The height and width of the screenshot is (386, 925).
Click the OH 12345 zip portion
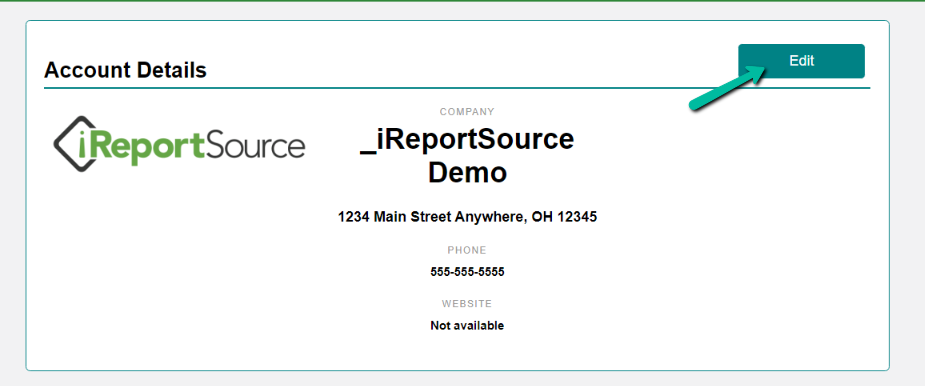(x=565, y=217)
